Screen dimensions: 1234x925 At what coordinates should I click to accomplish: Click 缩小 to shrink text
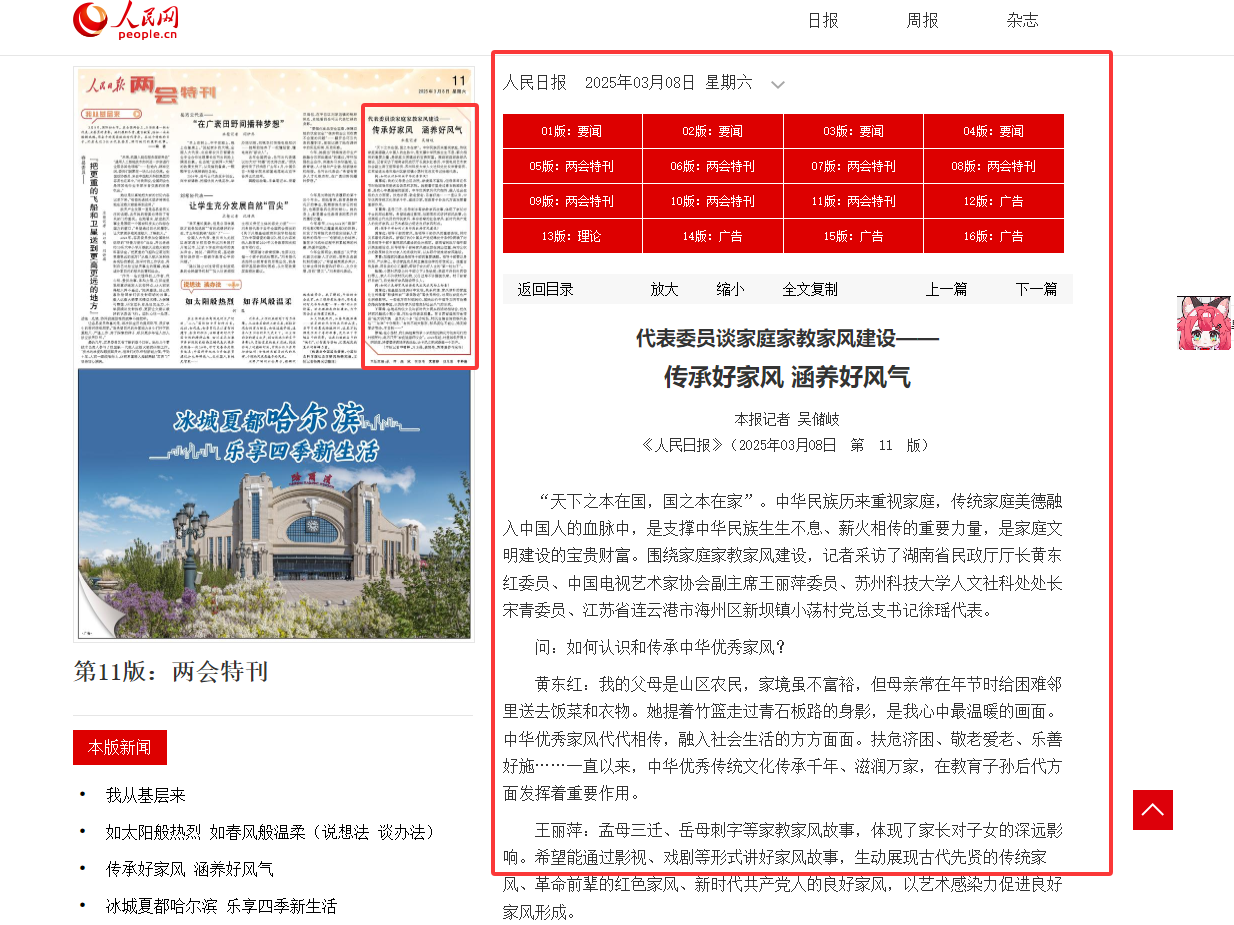(x=730, y=289)
